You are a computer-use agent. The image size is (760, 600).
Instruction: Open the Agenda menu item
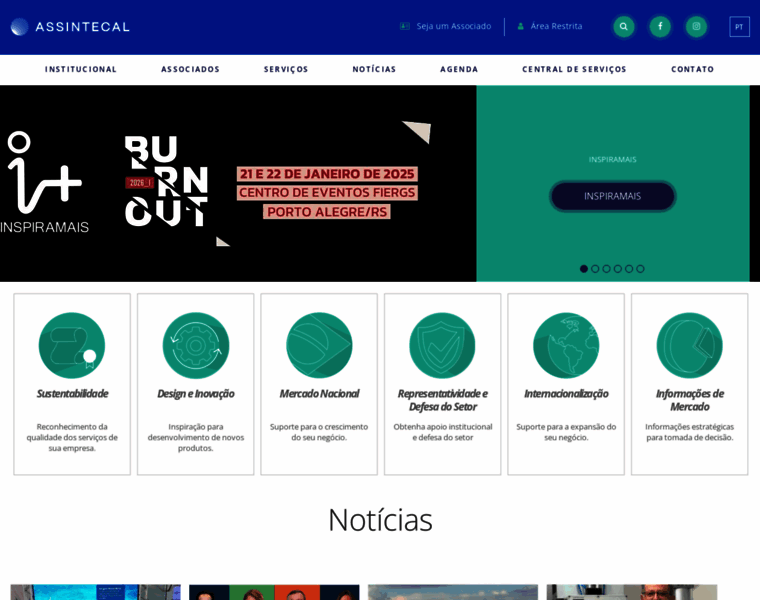tap(459, 69)
